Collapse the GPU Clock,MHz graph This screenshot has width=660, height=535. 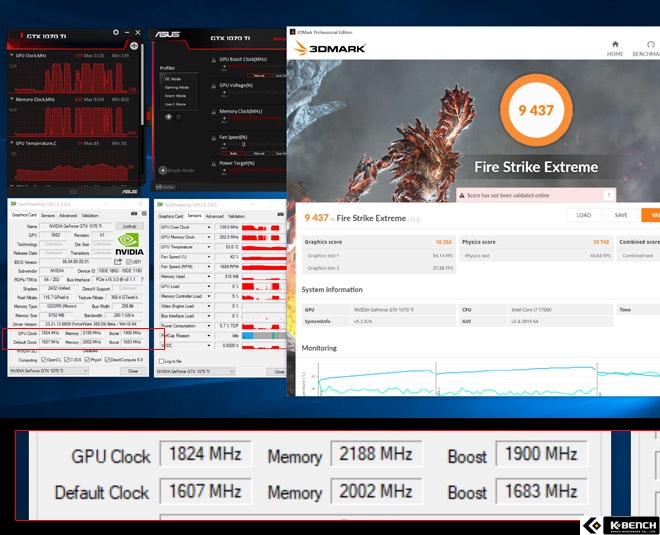point(11,55)
